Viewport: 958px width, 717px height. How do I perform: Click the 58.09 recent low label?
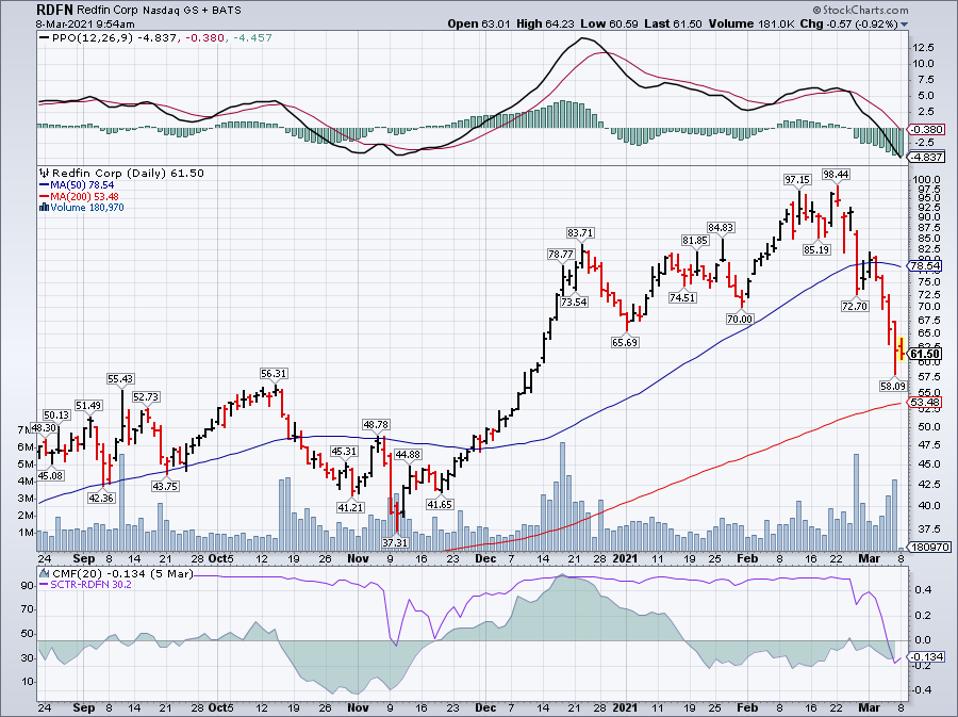click(x=893, y=386)
